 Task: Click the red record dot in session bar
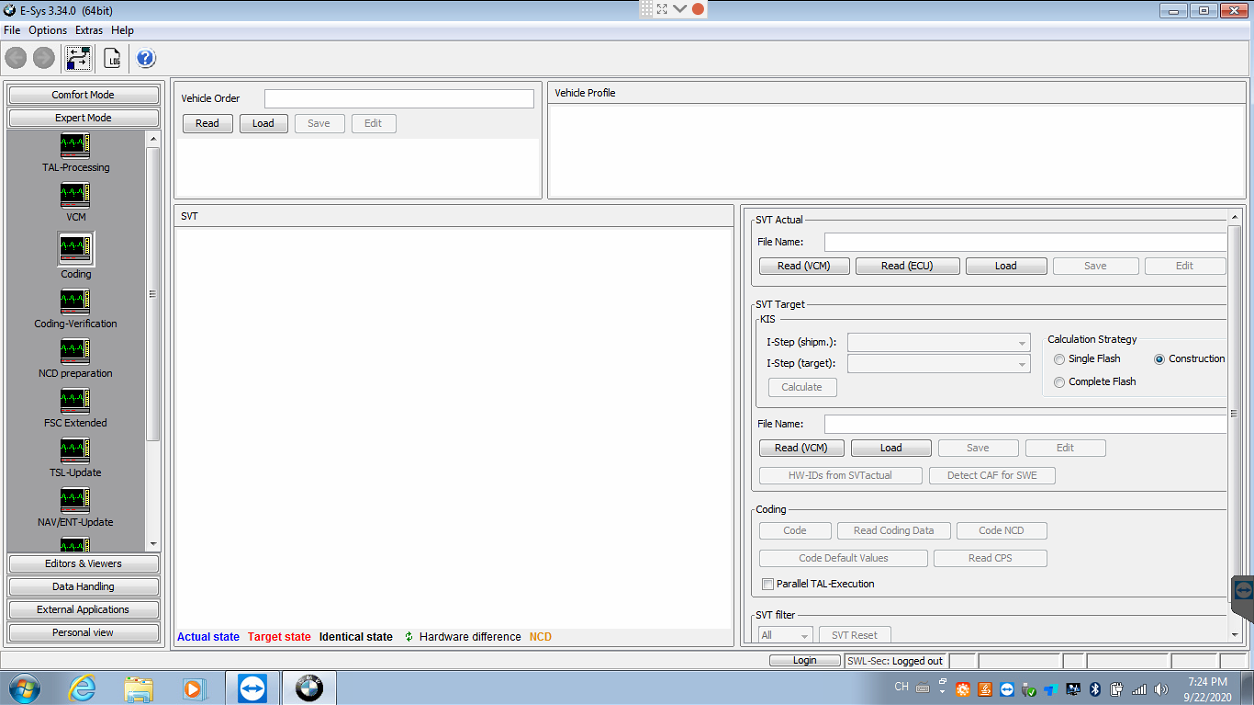(x=698, y=9)
